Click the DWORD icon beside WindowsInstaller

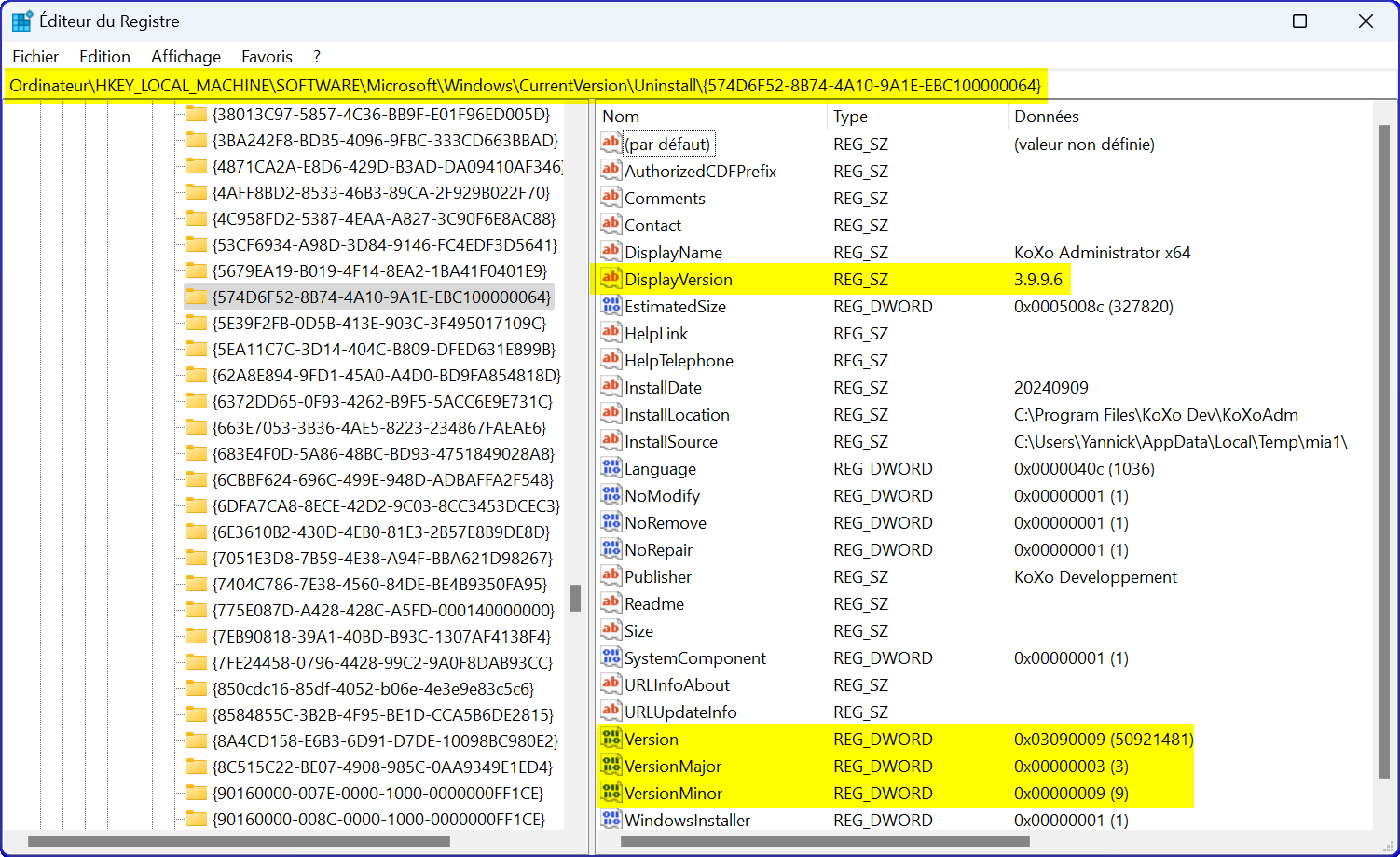pos(611,819)
